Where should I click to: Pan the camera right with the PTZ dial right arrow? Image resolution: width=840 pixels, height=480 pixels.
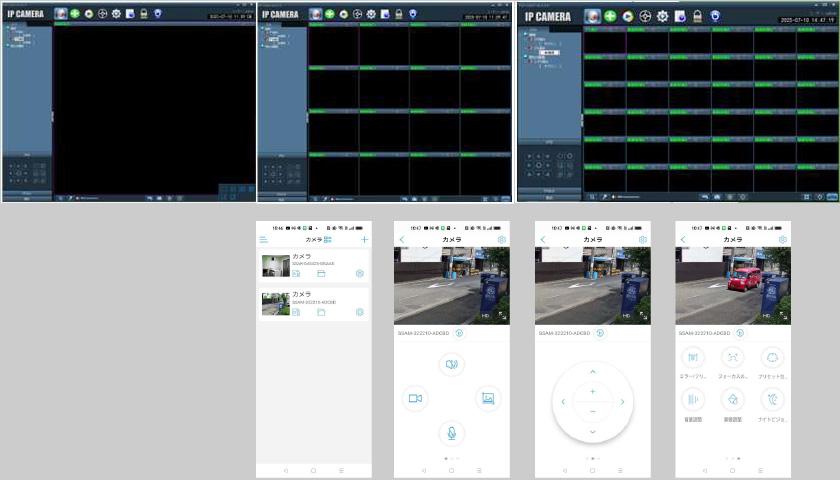pos(622,401)
